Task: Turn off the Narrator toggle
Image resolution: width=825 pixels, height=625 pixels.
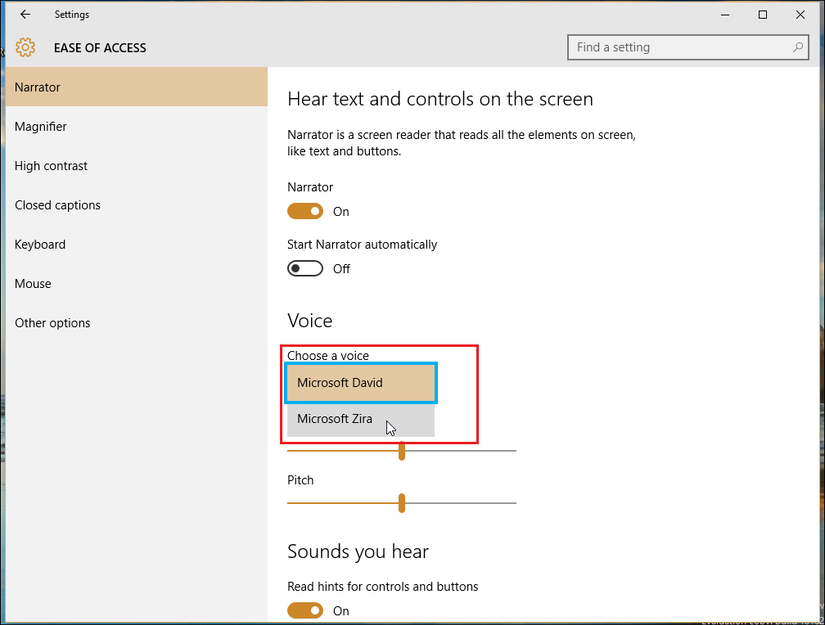Action: click(x=305, y=211)
